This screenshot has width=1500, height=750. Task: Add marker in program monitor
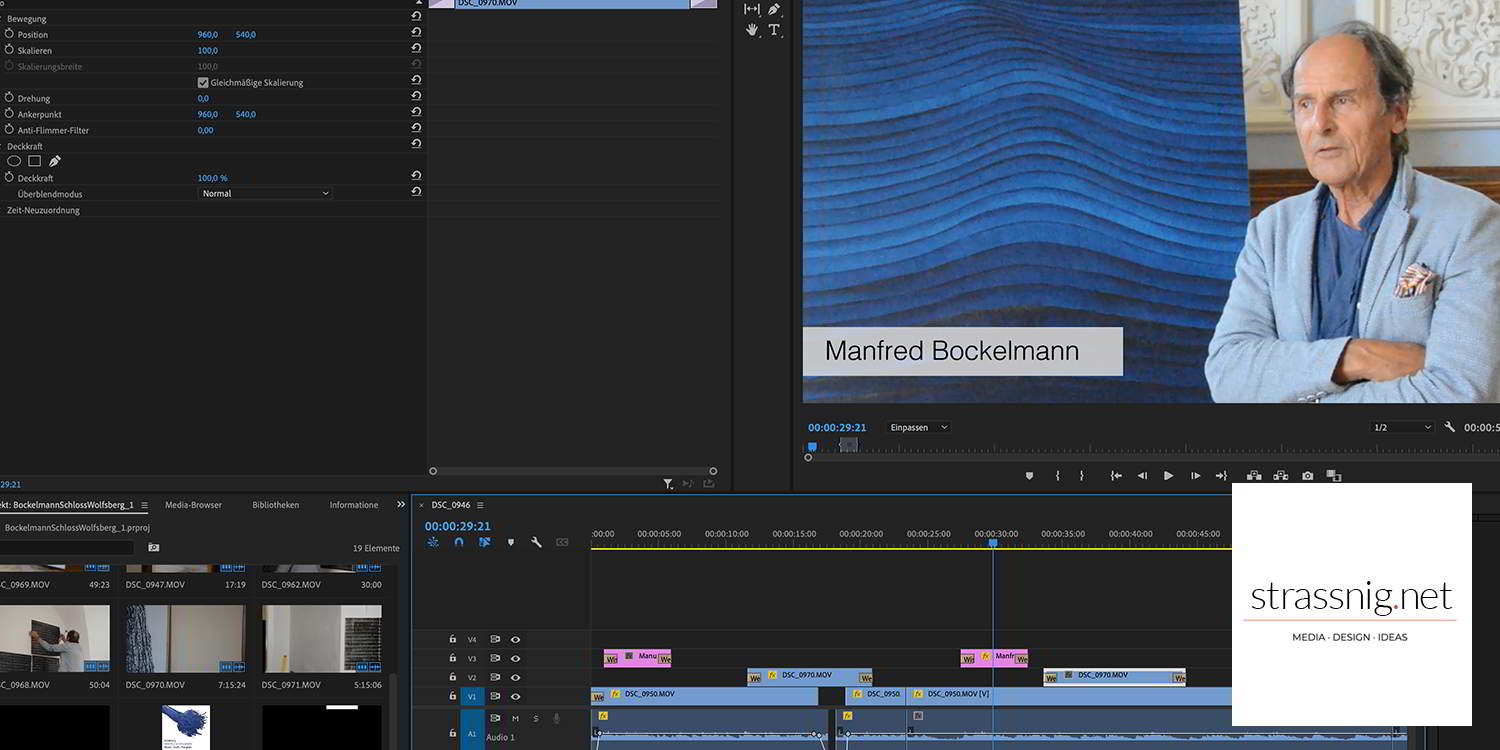[1029, 476]
